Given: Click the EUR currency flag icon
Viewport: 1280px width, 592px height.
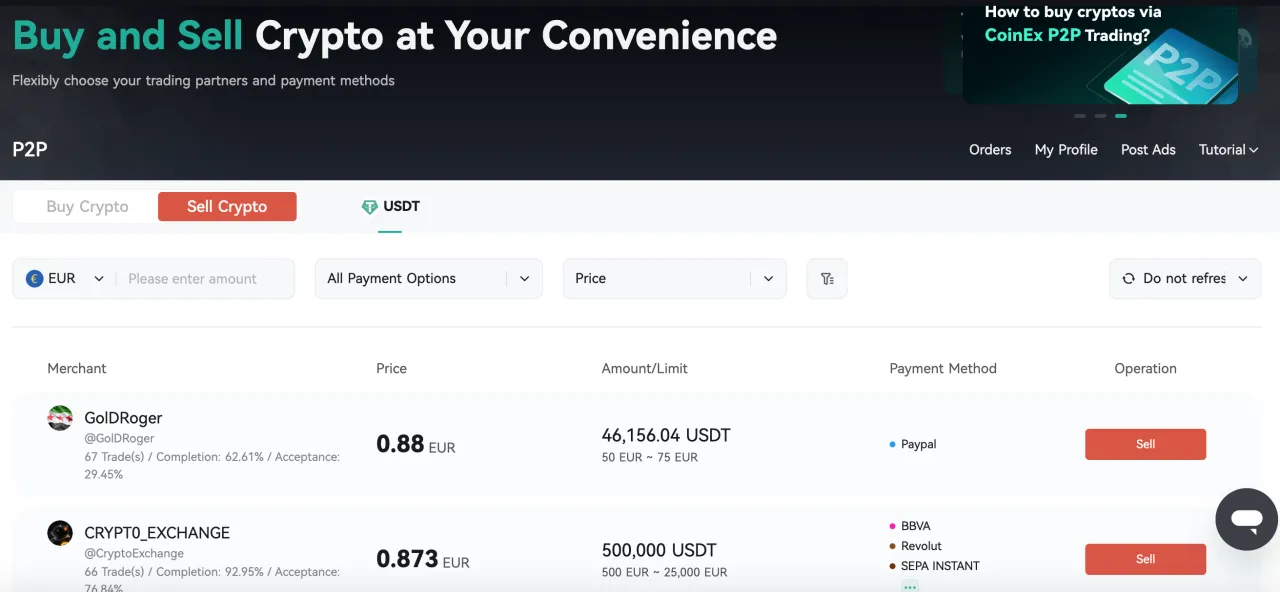Looking at the screenshot, I should [35, 279].
